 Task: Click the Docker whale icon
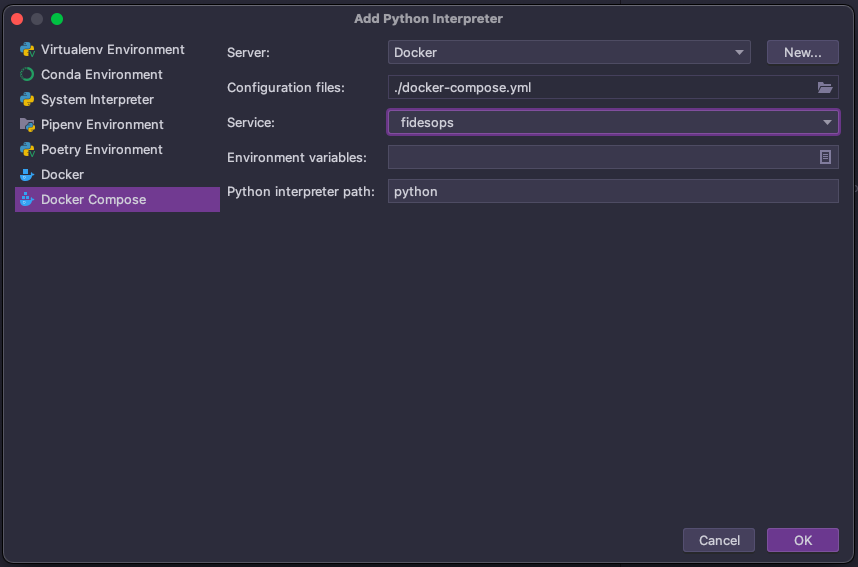pos(27,175)
